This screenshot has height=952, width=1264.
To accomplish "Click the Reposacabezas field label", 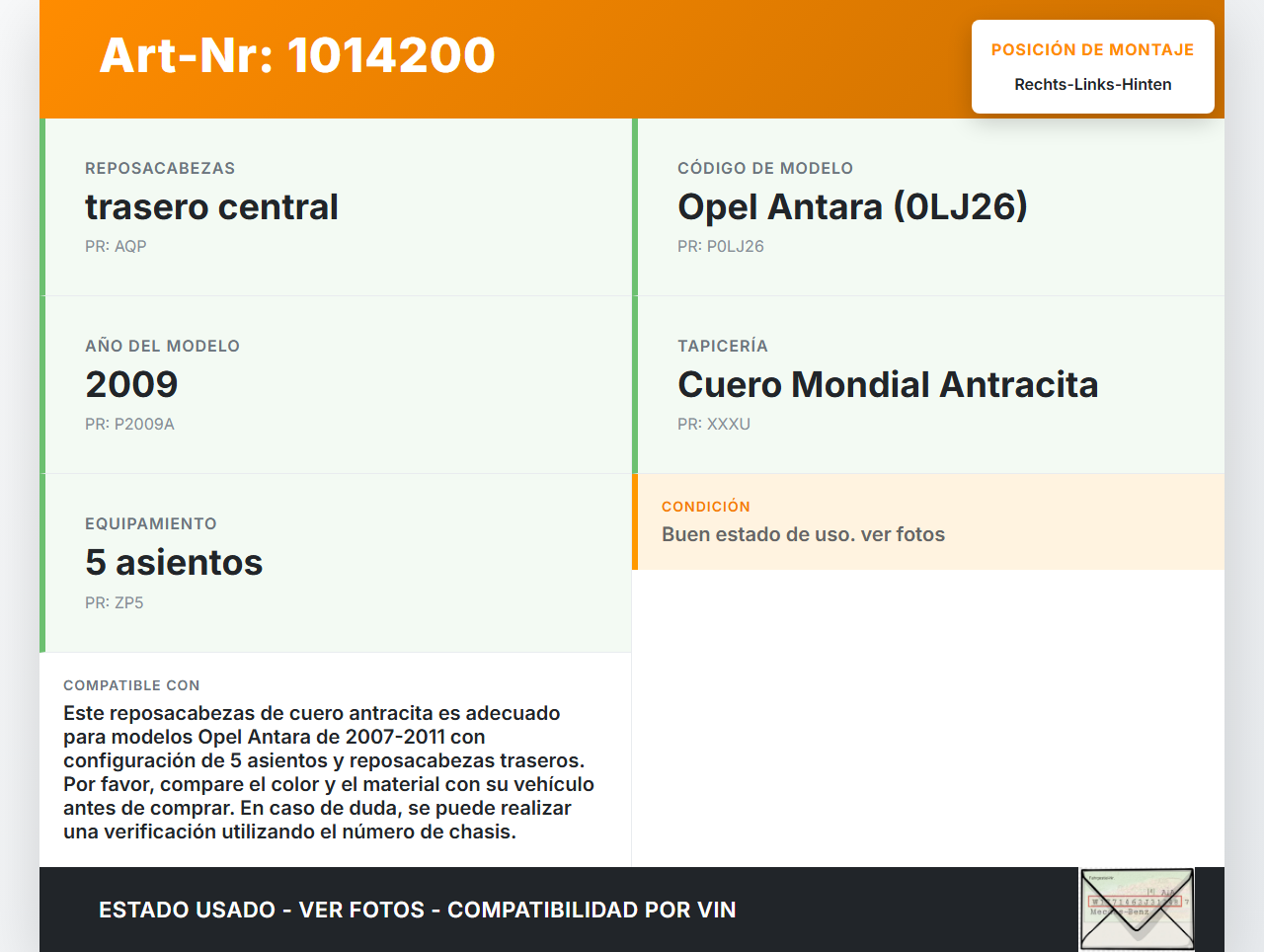I will click(160, 169).
